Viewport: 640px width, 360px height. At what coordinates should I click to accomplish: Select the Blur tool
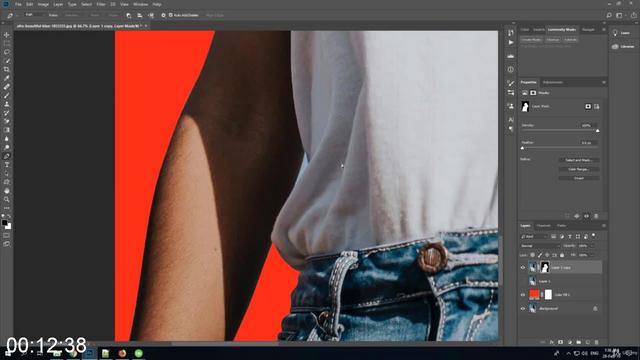coord(7,139)
